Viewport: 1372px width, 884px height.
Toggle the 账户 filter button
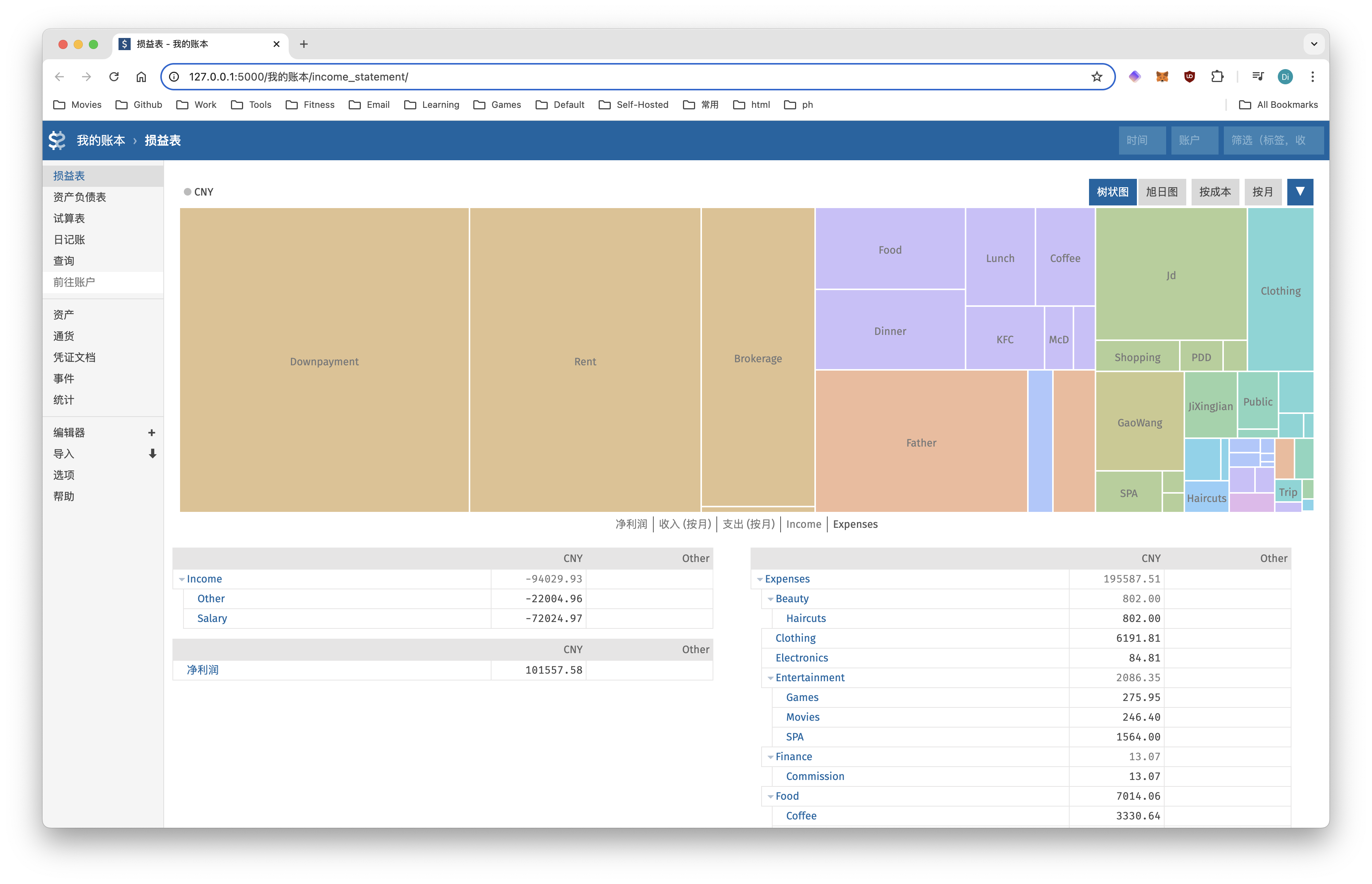pos(1192,140)
